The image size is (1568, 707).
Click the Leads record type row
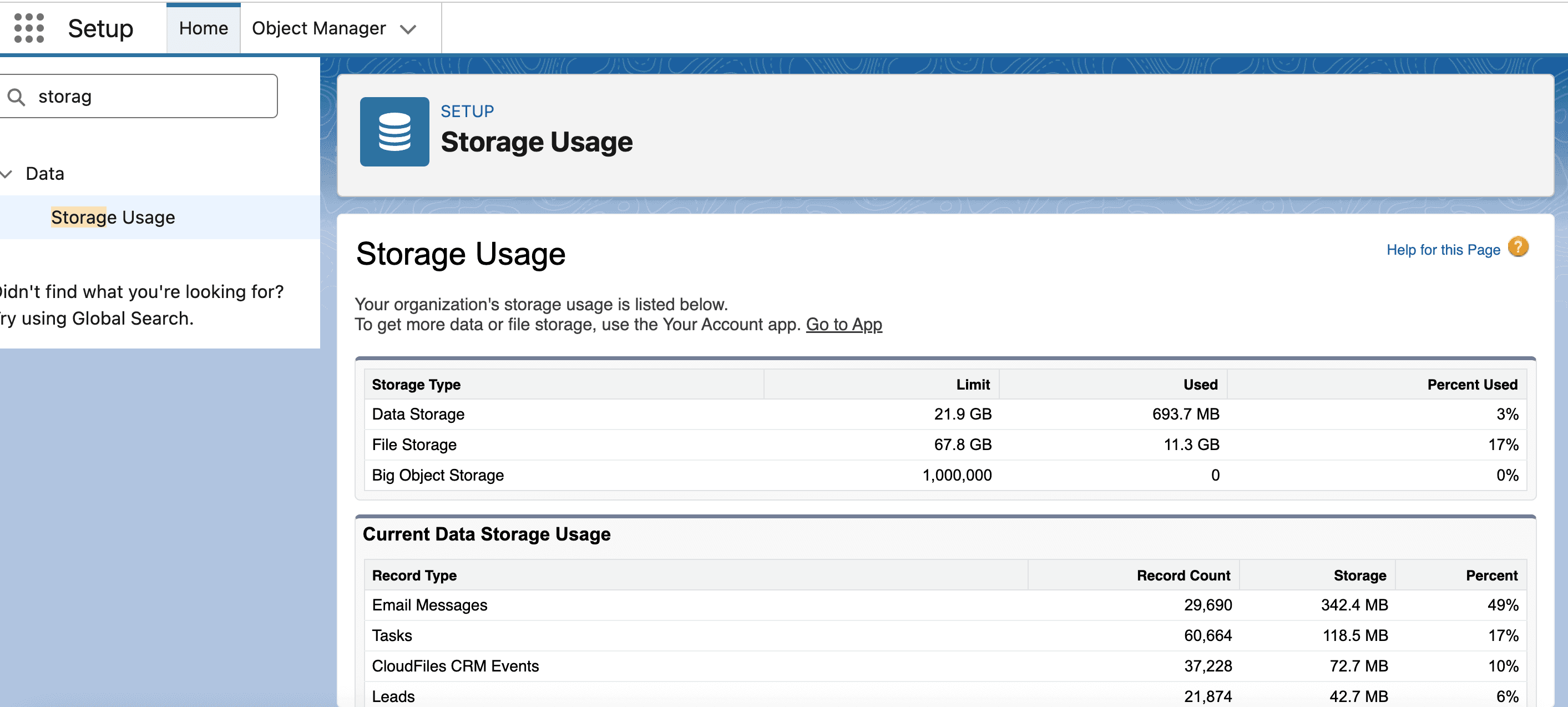(393, 695)
